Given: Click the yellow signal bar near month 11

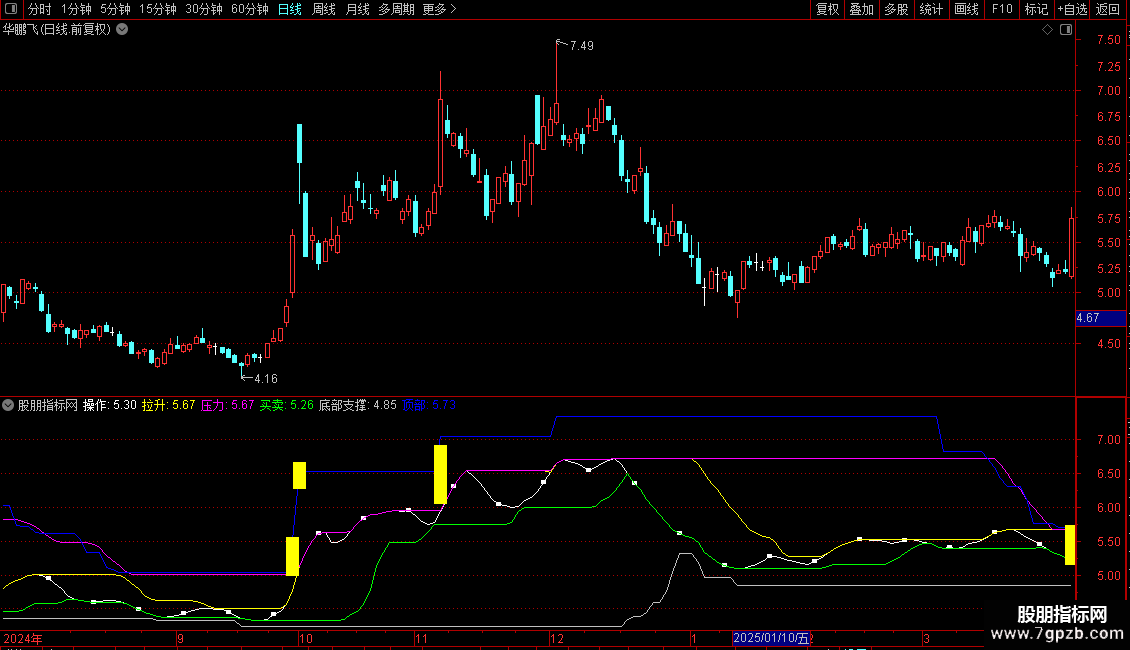Looking at the screenshot, I should [x=440, y=474].
